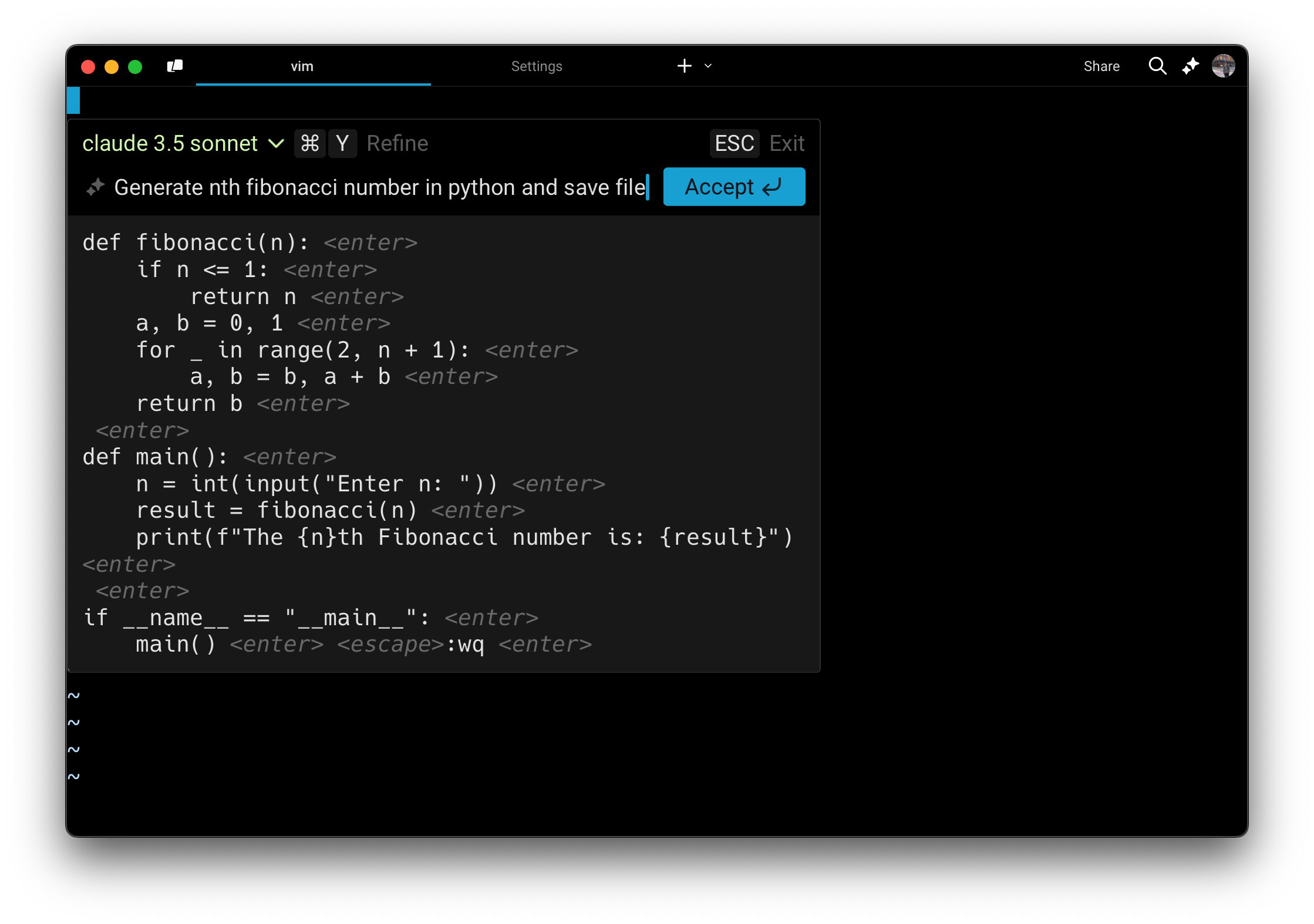Click the Y key shortcut badge
This screenshot has height=924, width=1314.
342,143
